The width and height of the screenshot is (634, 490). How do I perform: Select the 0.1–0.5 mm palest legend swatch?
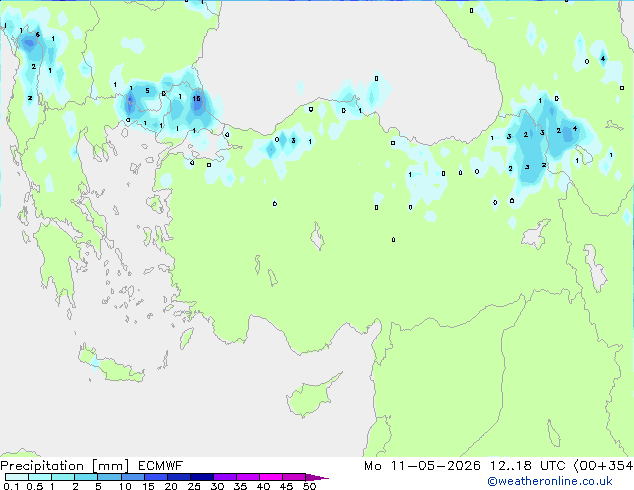[x=17, y=477]
